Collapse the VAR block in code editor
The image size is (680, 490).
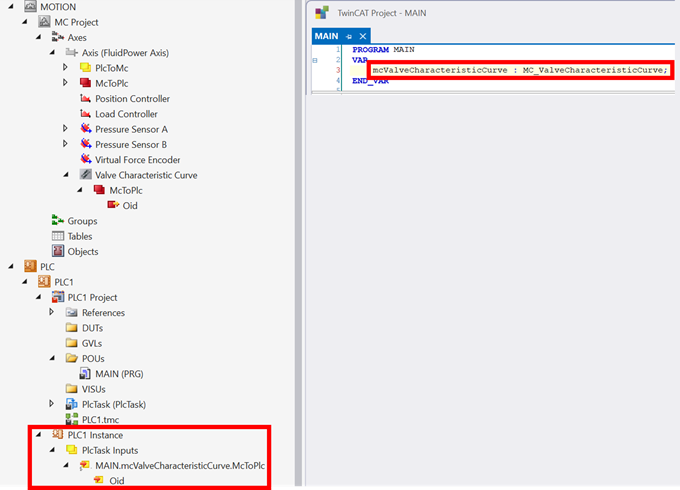point(315,61)
